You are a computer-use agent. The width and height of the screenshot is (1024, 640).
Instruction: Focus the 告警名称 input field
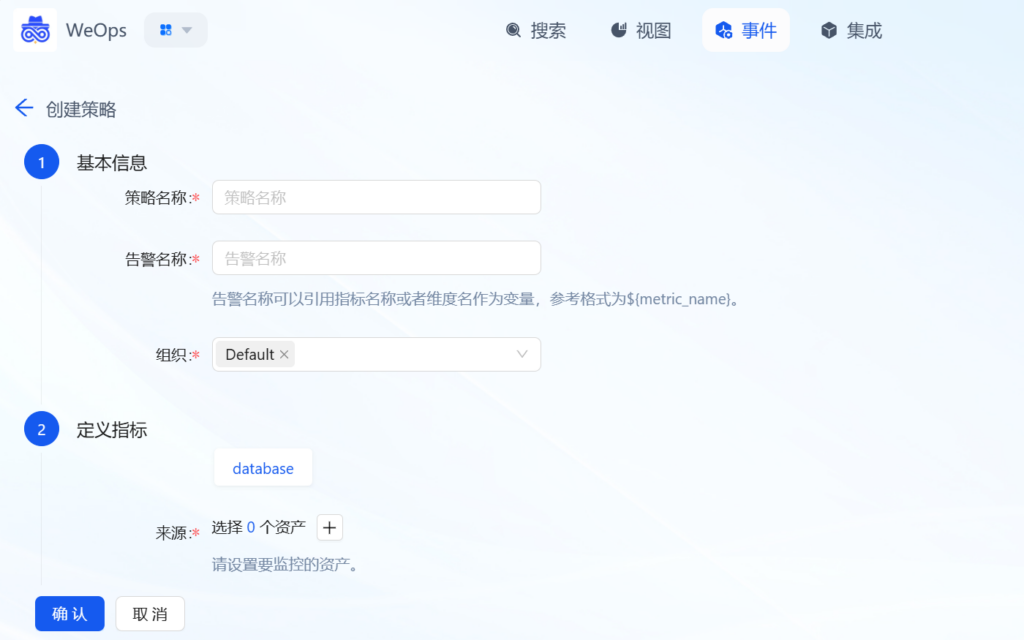(376, 258)
